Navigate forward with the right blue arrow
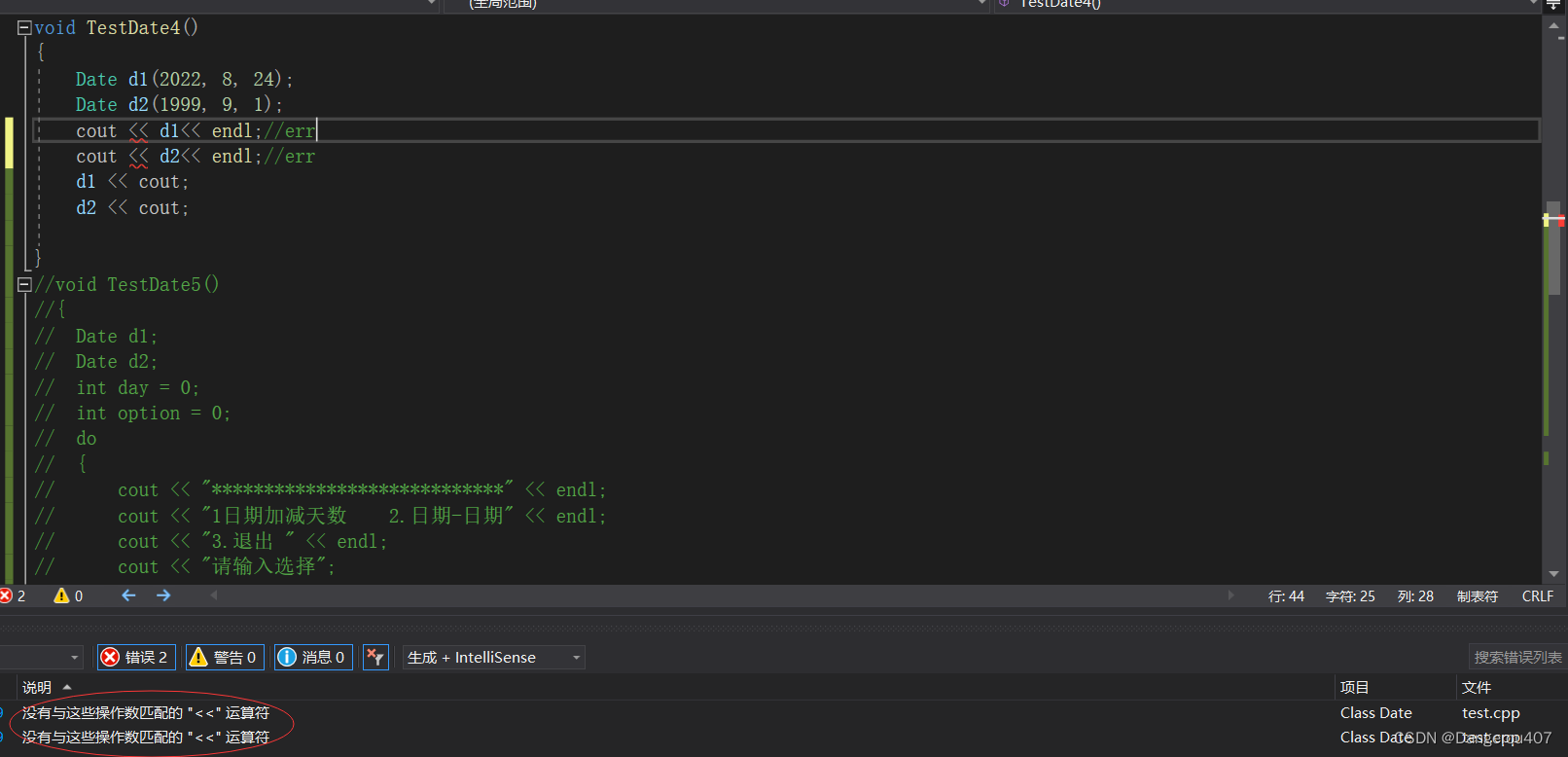This screenshot has width=1568, height=757. (163, 595)
